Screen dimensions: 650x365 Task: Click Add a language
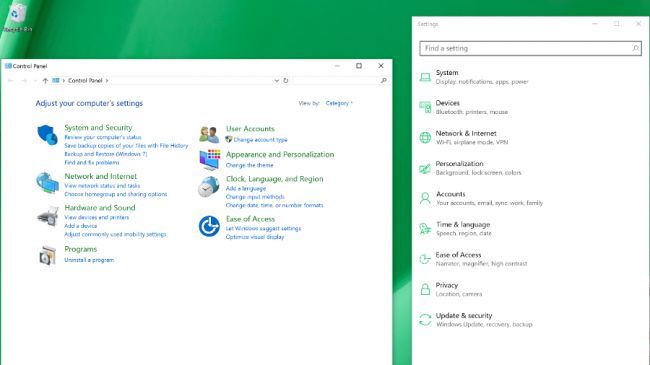click(246, 188)
